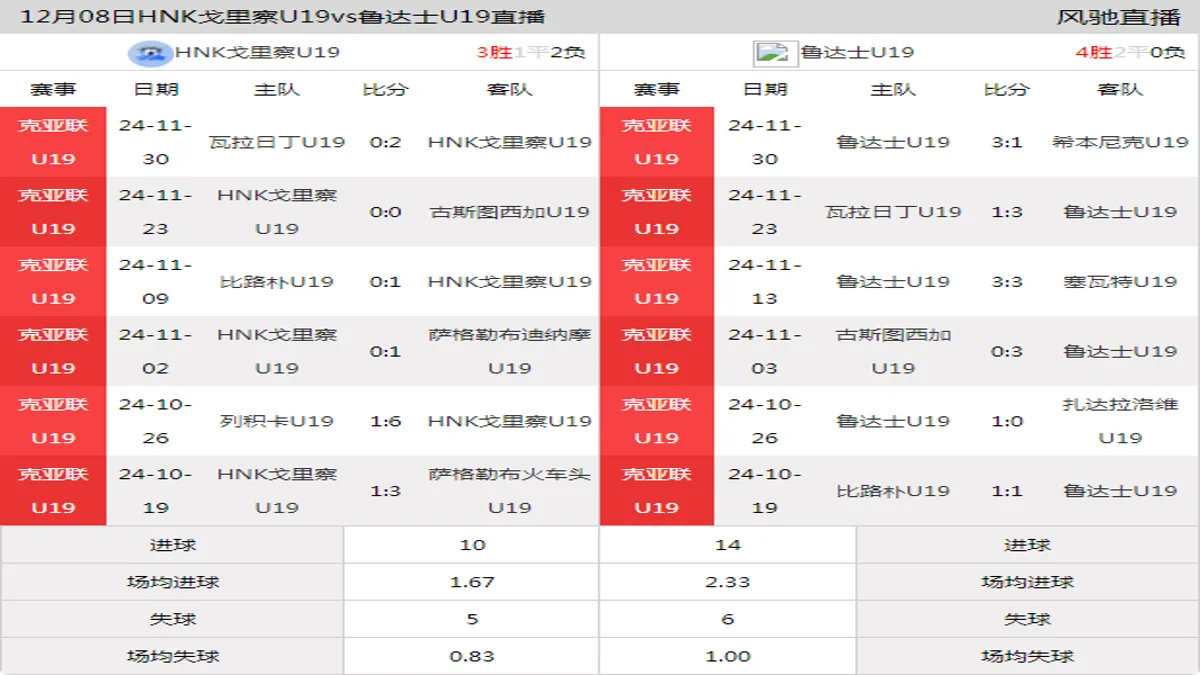
Task: Open 萨格勒布迪纳摩U19 team page
Action: 509,351
